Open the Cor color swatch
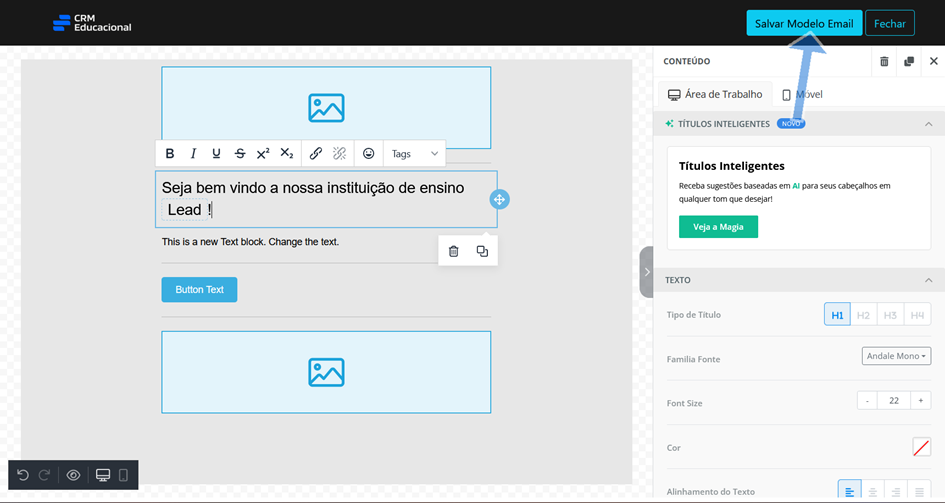The height and width of the screenshot is (503, 945). (x=921, y=448)
